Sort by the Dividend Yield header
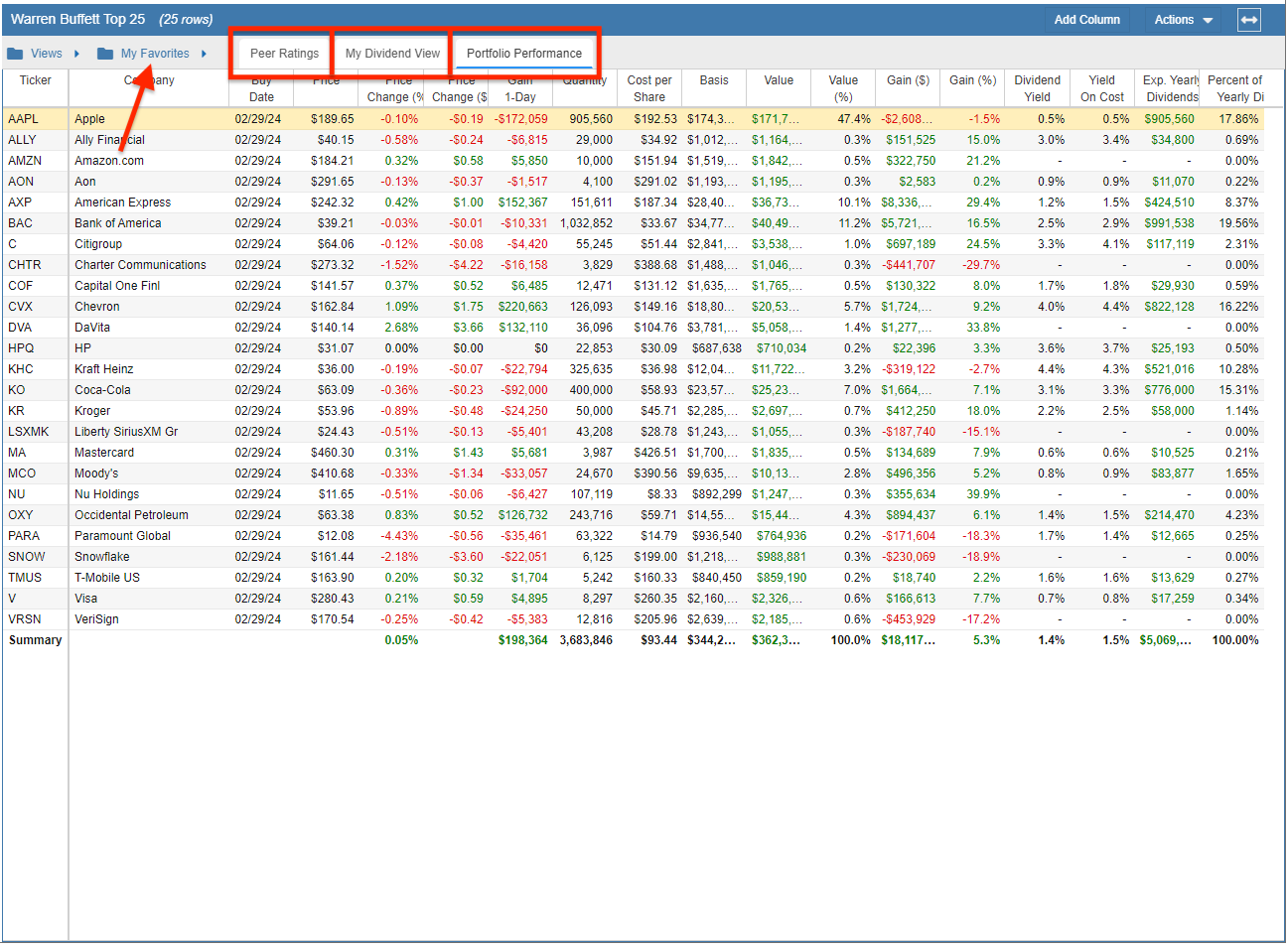Screen dimensions: 1288x948 [x=1037, y=88]
